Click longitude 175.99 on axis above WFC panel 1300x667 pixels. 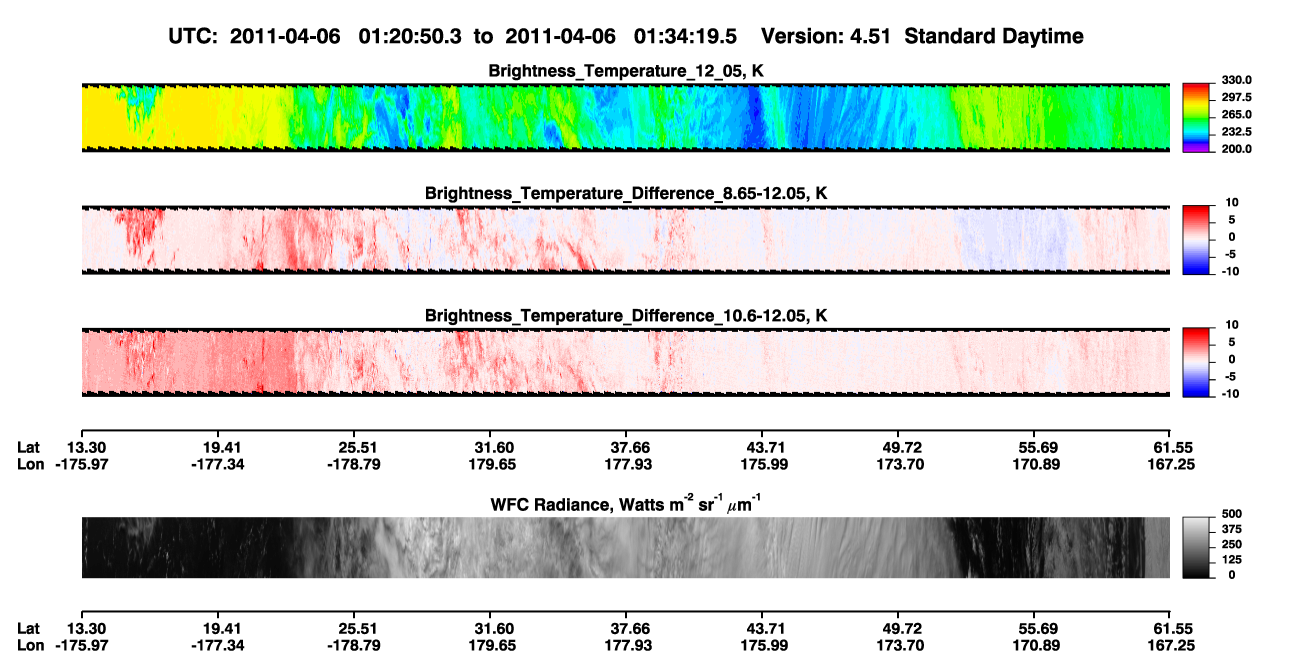762,464
